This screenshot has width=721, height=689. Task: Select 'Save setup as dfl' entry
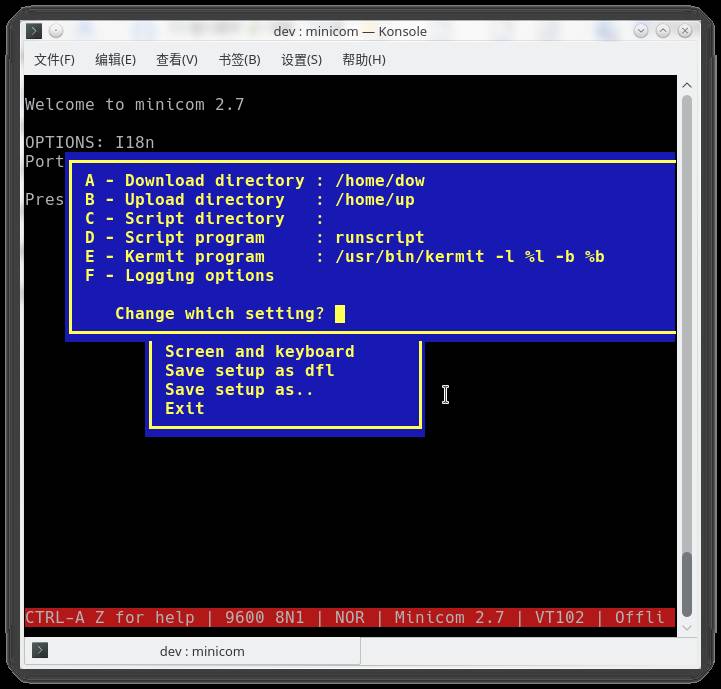250,371
